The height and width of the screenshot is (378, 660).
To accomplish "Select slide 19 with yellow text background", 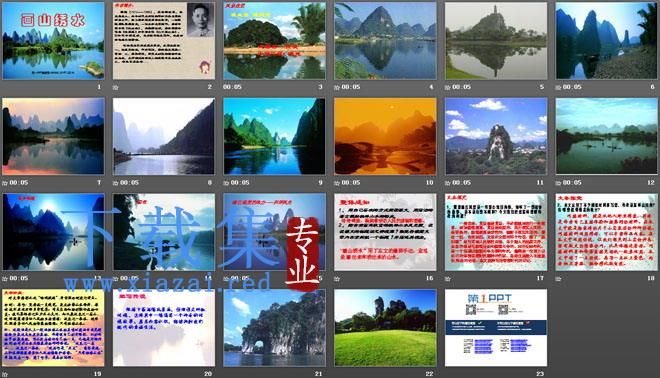I will 53,327.
